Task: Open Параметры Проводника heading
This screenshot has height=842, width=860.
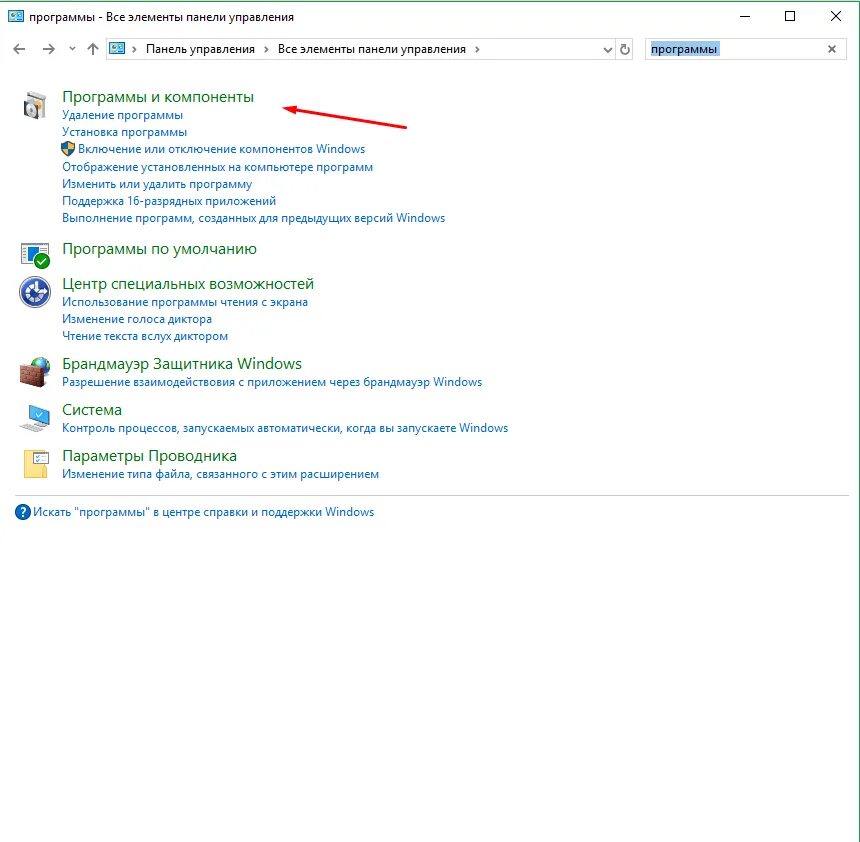Action: tap(149, 456)
